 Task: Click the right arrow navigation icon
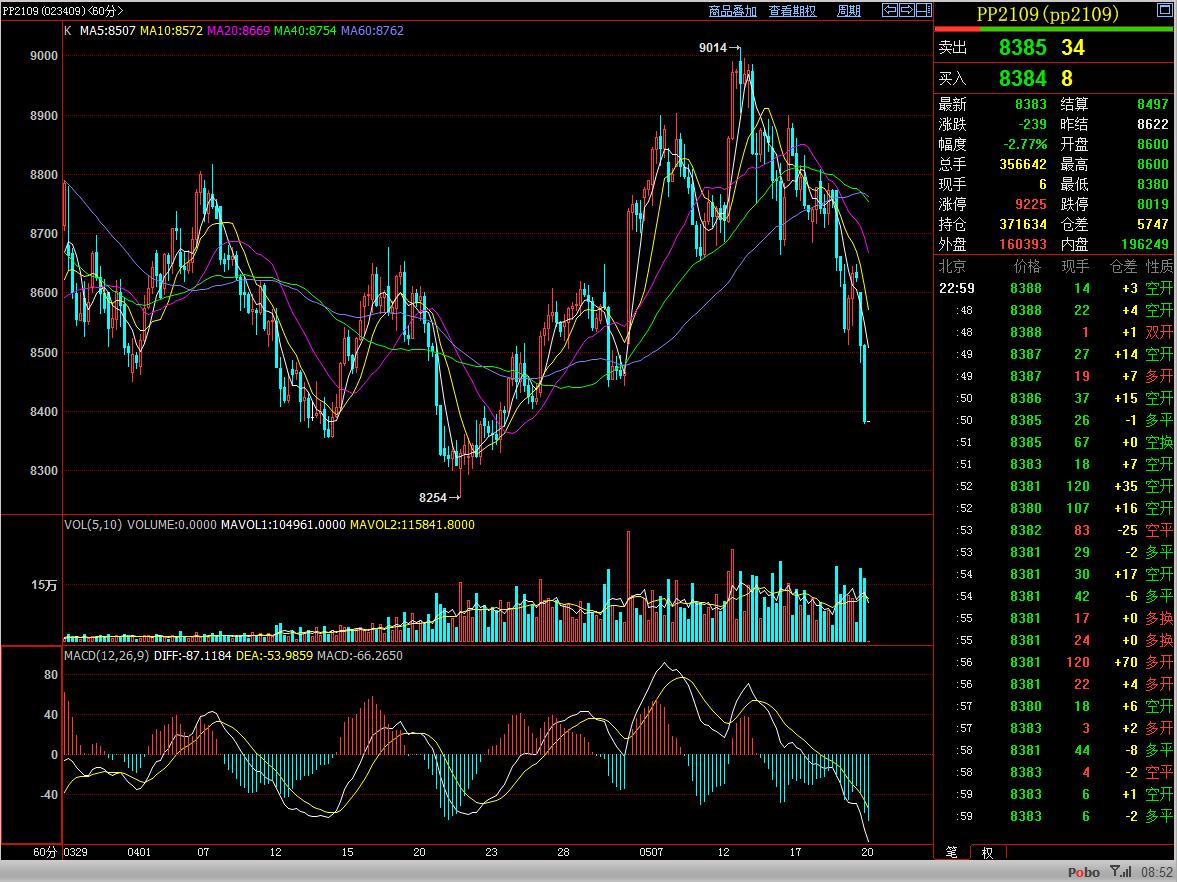pyautogui.click(x=906, y=11)
